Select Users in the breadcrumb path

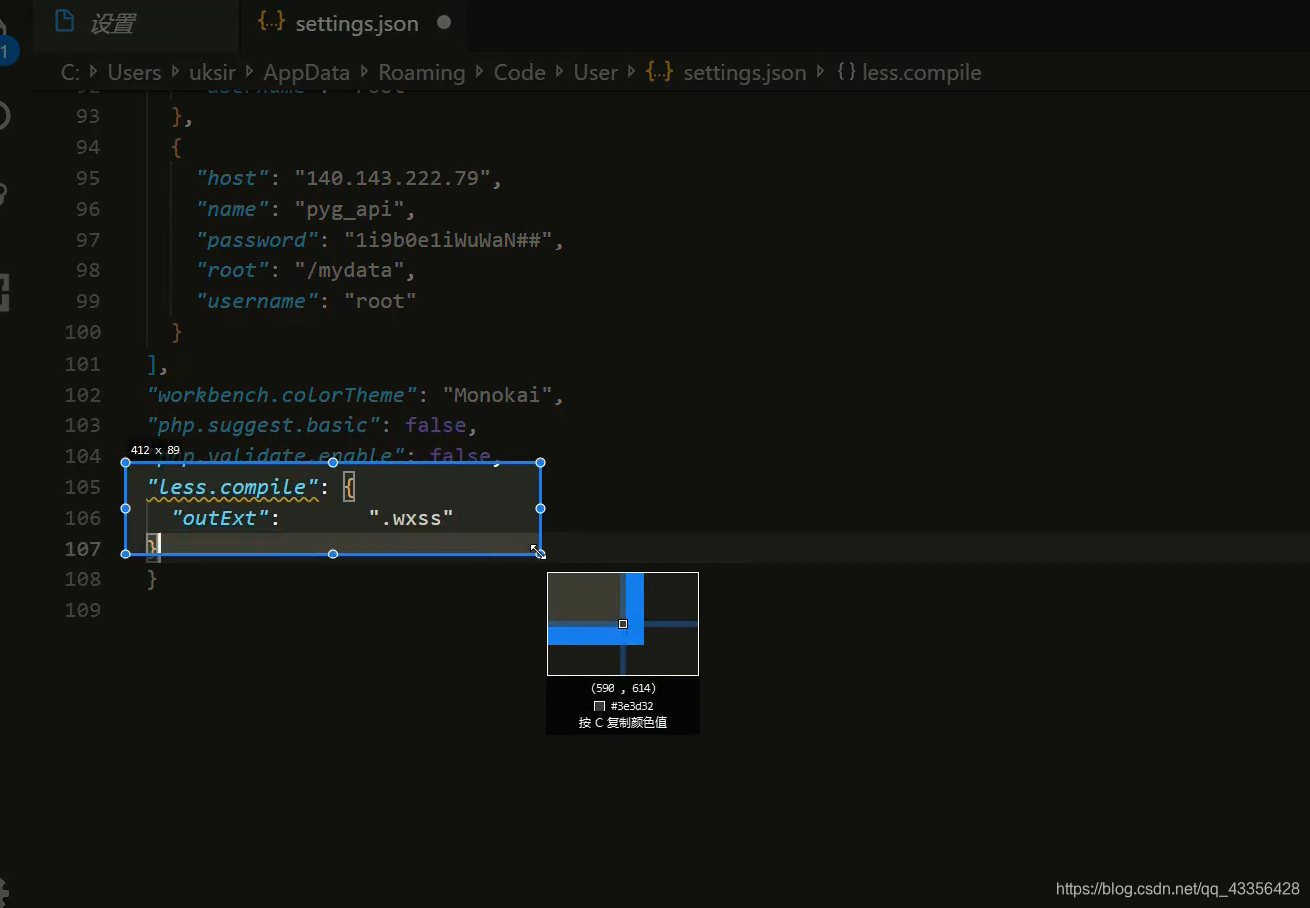click(134, 72)
